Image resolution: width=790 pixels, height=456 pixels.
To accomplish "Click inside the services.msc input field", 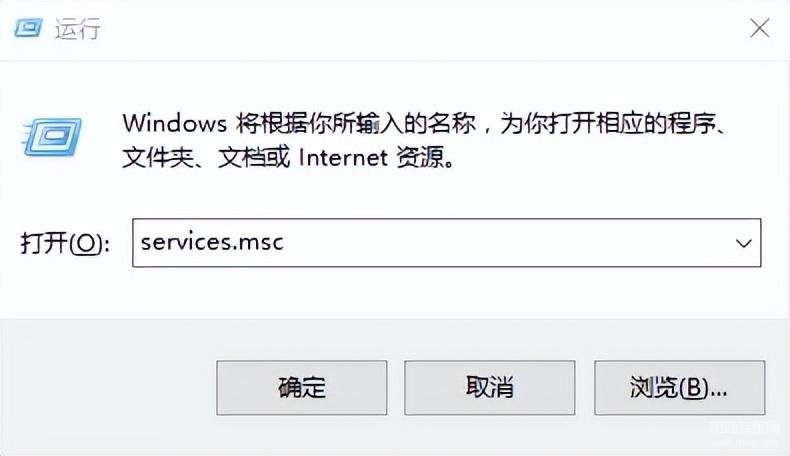I will [x=446, y=243].
